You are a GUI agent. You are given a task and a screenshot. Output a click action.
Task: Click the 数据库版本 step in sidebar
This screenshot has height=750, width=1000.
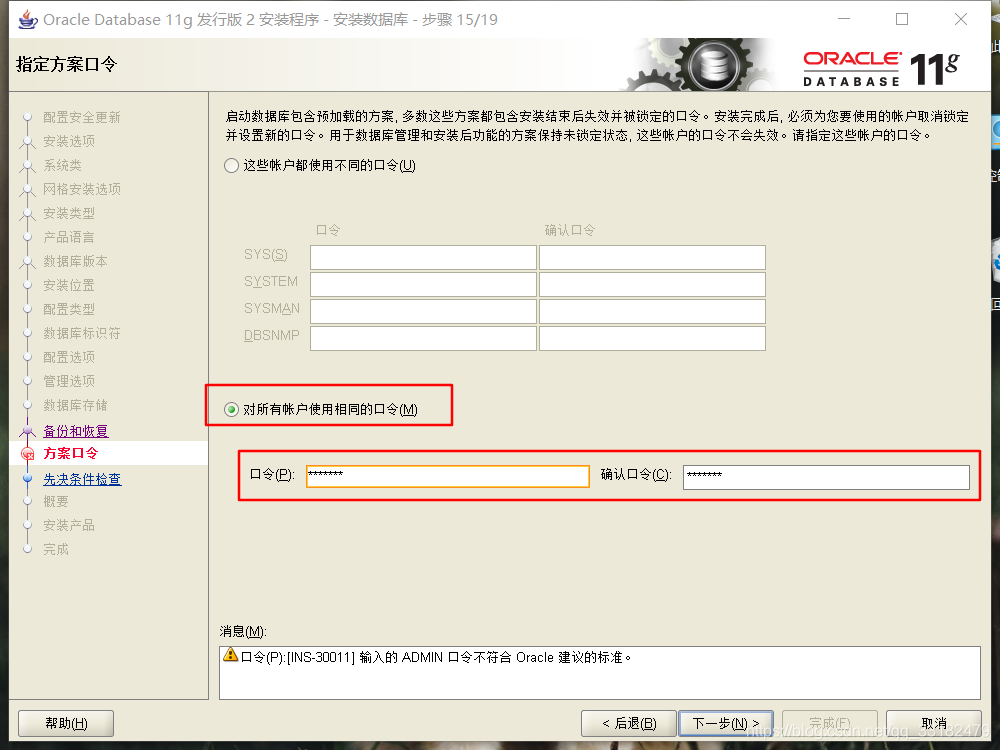[x=75, y=261]
